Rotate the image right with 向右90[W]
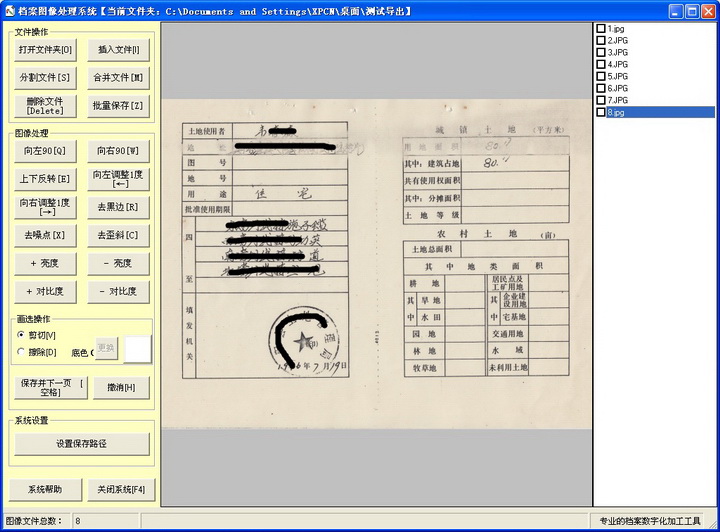Viewport: 720px width, 532px height. coord(118,151)
